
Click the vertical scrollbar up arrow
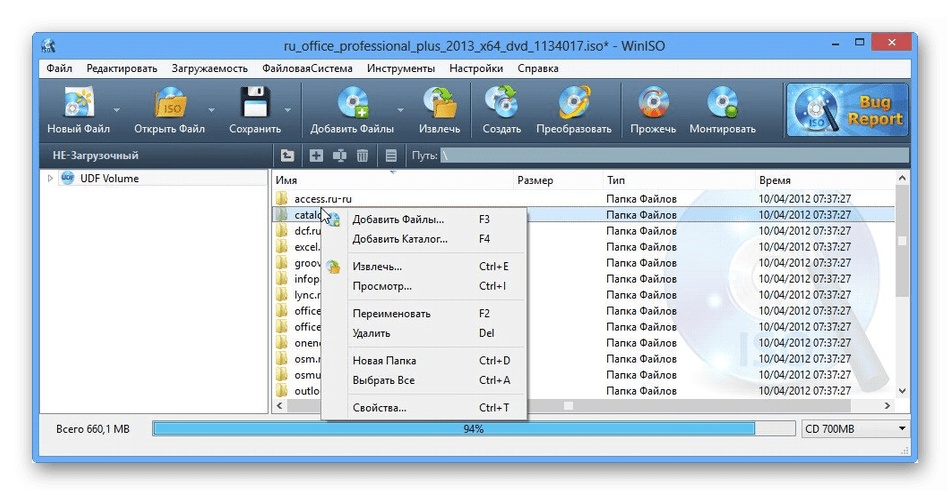pos(902,178)
